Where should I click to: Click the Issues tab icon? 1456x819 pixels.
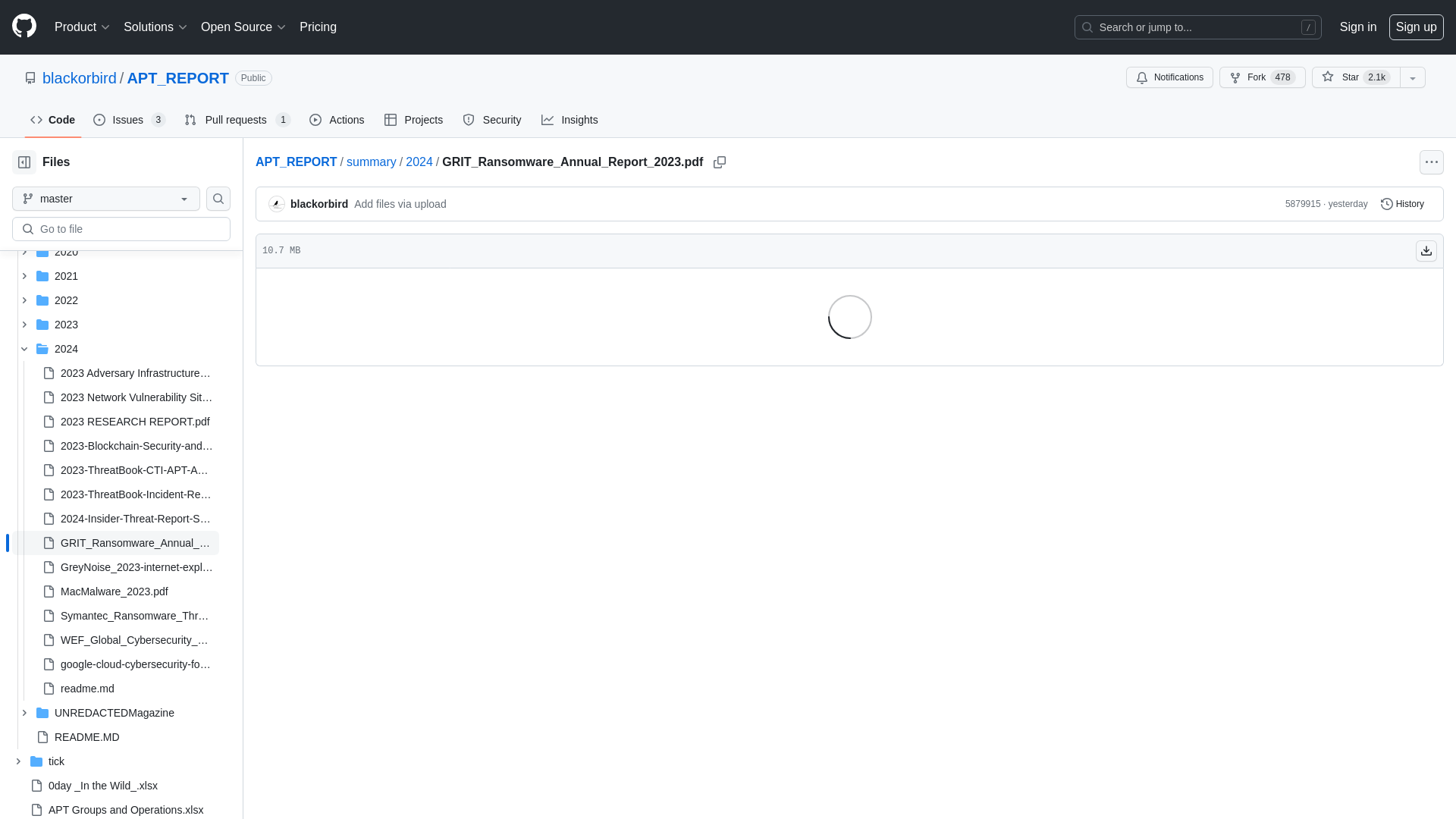pos(99,120)
